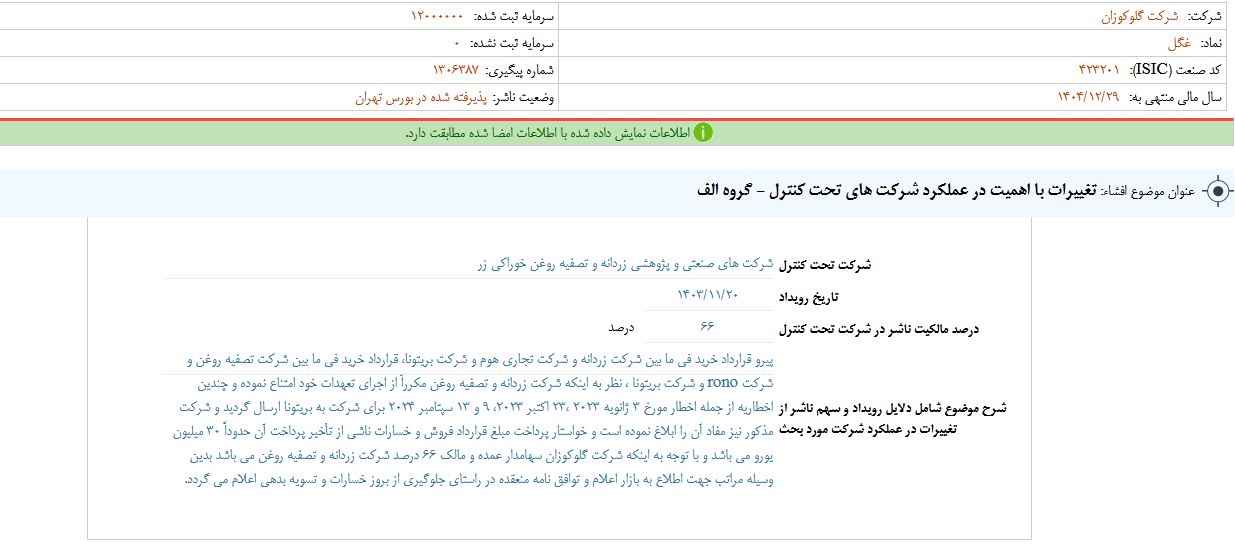Click the label سال مالی منتهی به:
This screenshot has width=1235, height=547.
(x=1175, y=97)
